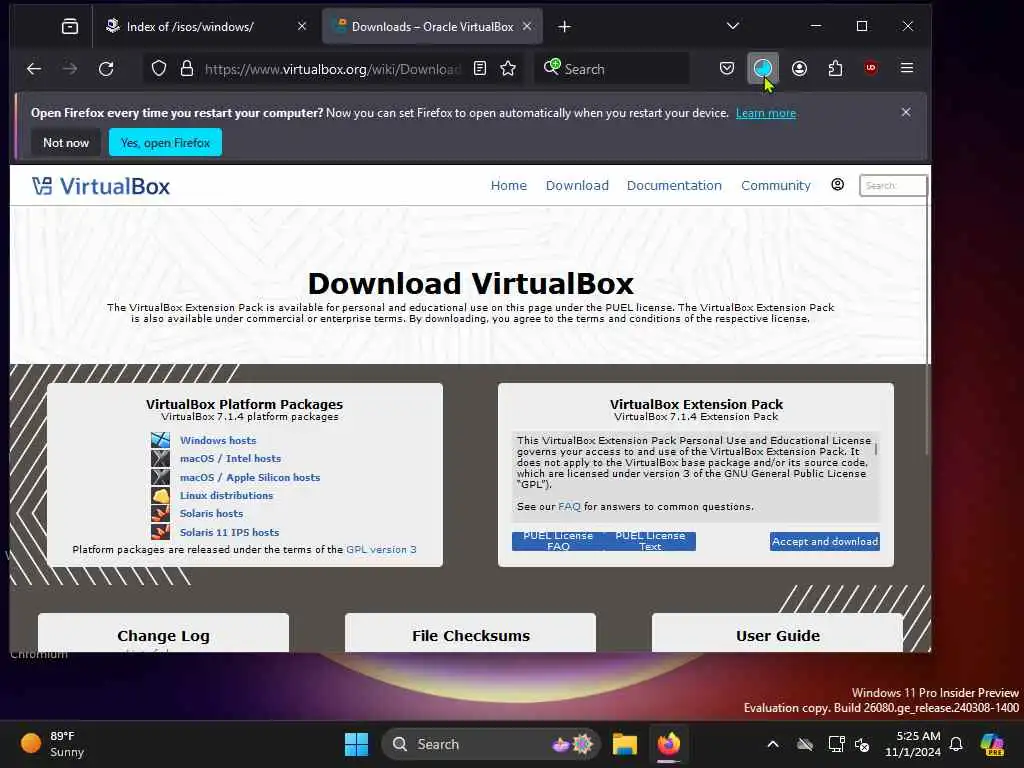The height and width of the screenshot is (768, 1024).
Task: Open the Firefox hamburger application menu
Action: pos(906,69)
